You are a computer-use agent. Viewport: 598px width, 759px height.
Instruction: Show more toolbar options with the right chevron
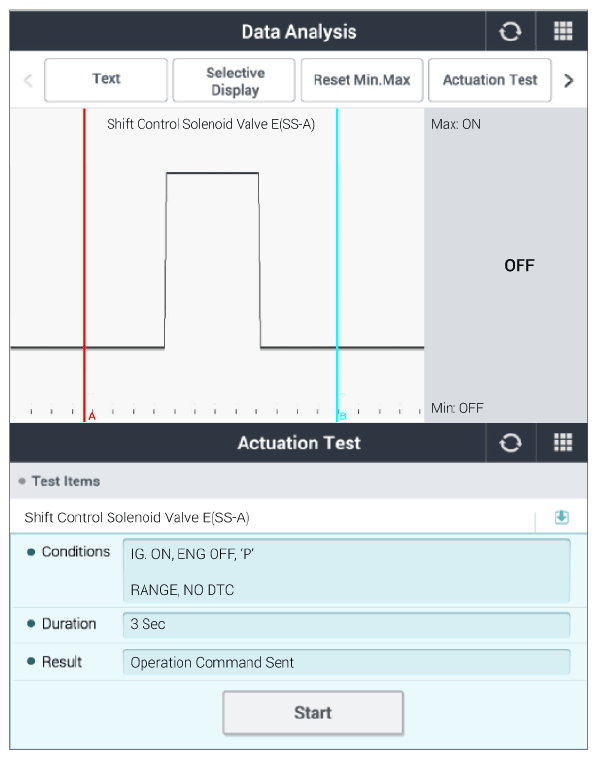(x=568, y=80)
